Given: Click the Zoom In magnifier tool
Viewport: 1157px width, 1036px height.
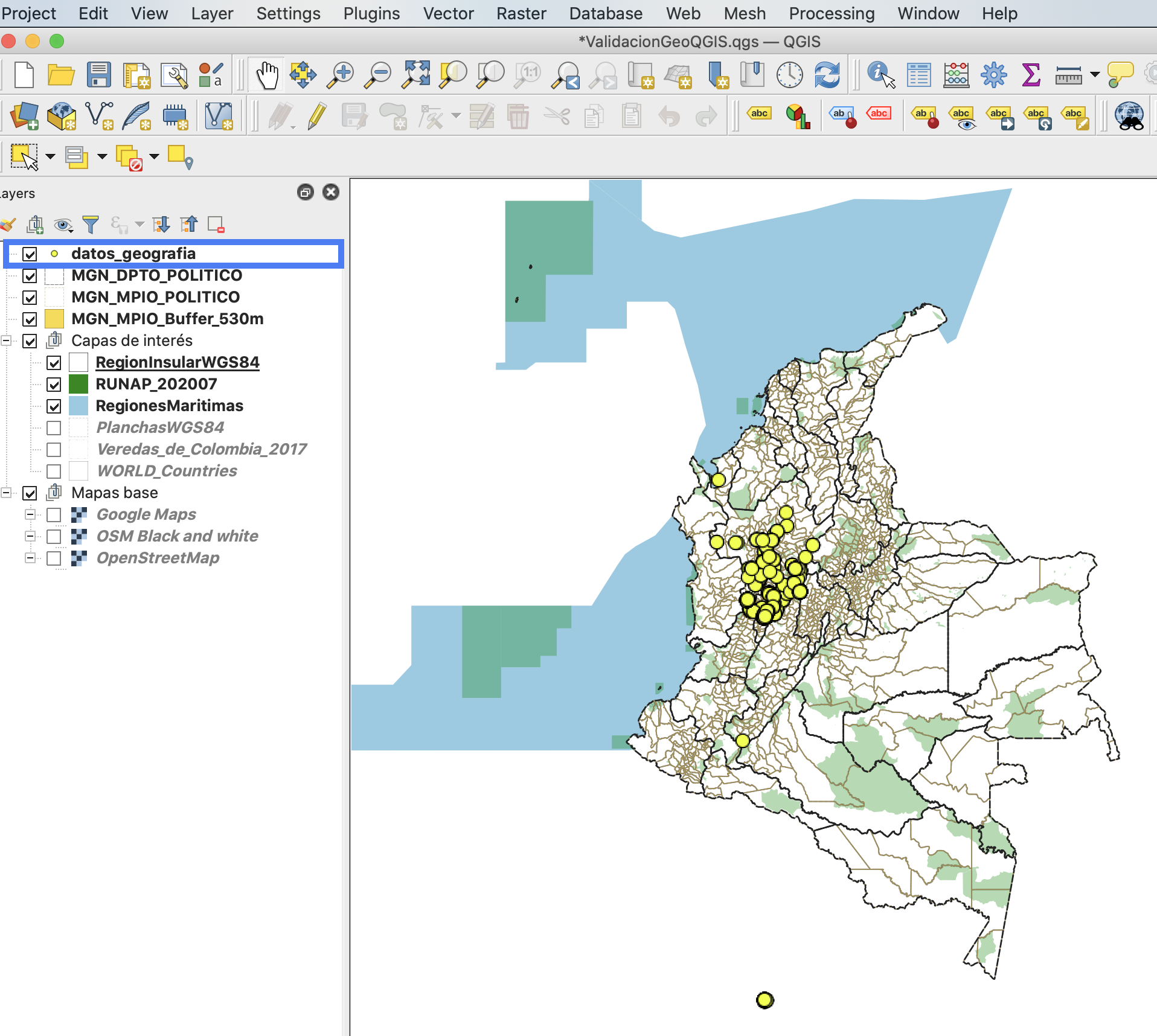Looking at the screenshot, I should click(341, 75).
